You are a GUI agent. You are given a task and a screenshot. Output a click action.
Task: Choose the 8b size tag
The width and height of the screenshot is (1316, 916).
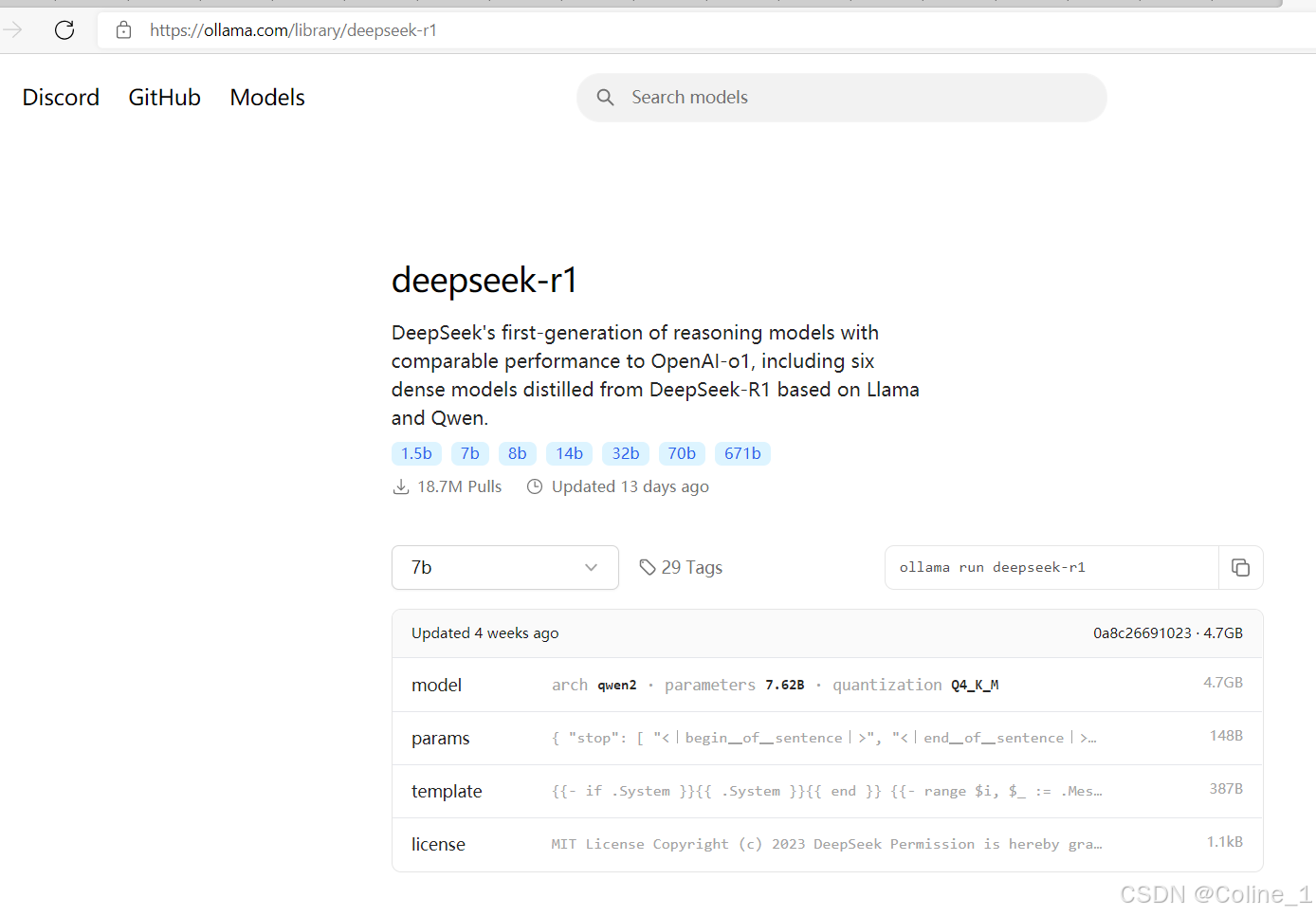coord(518,453)
